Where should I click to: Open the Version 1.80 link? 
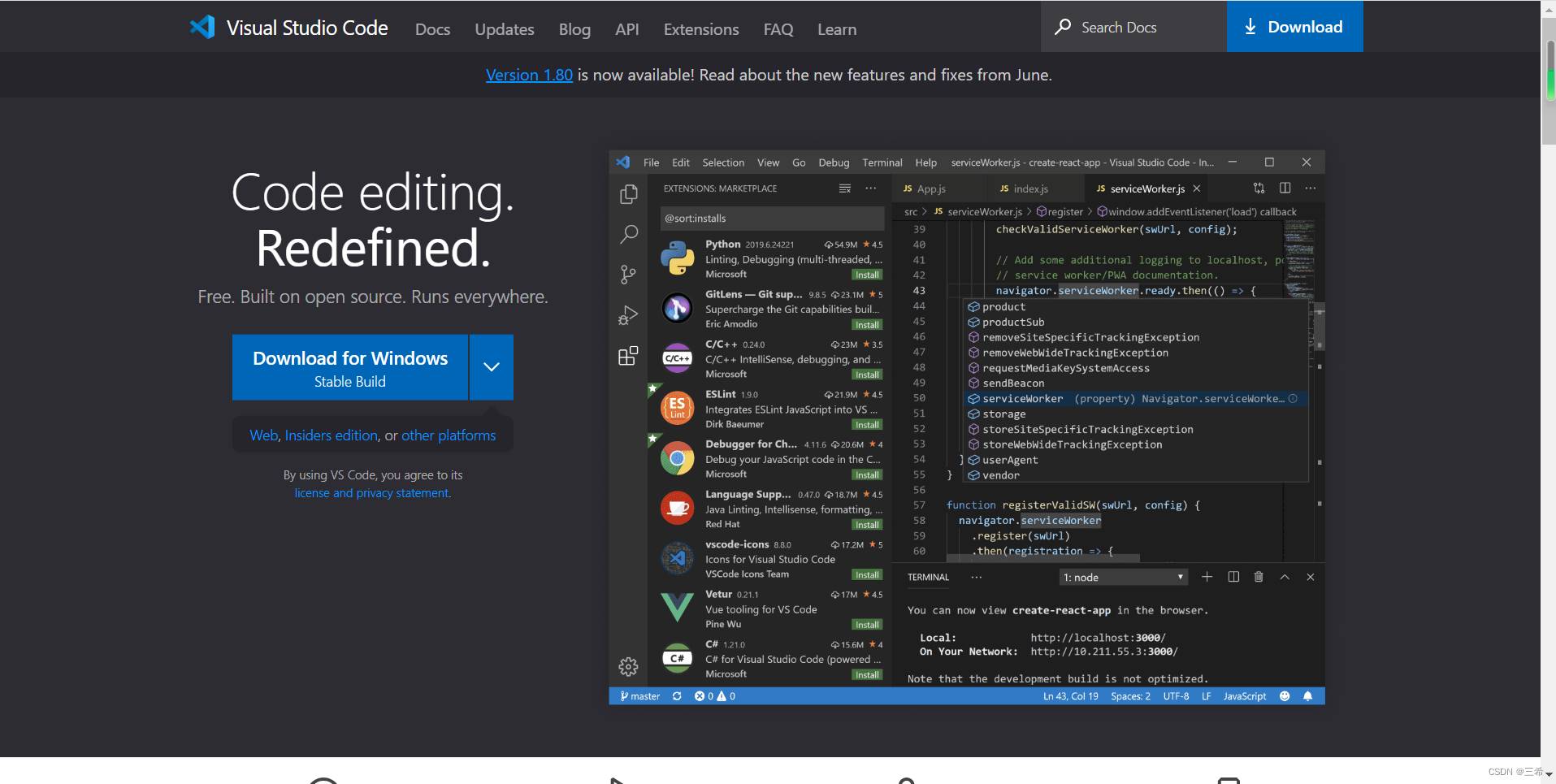pyautogui.click(x=529, y=75)
